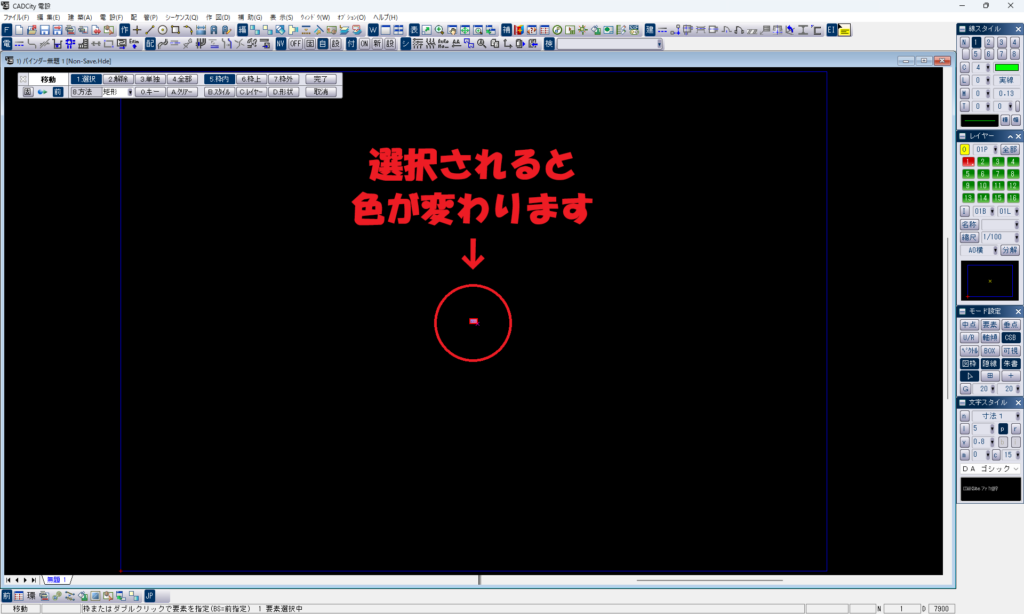Image resolution: width=1024 pixels, height=614 pixels.
Task: Select the circle drawing tool
Action: (163, 30)
